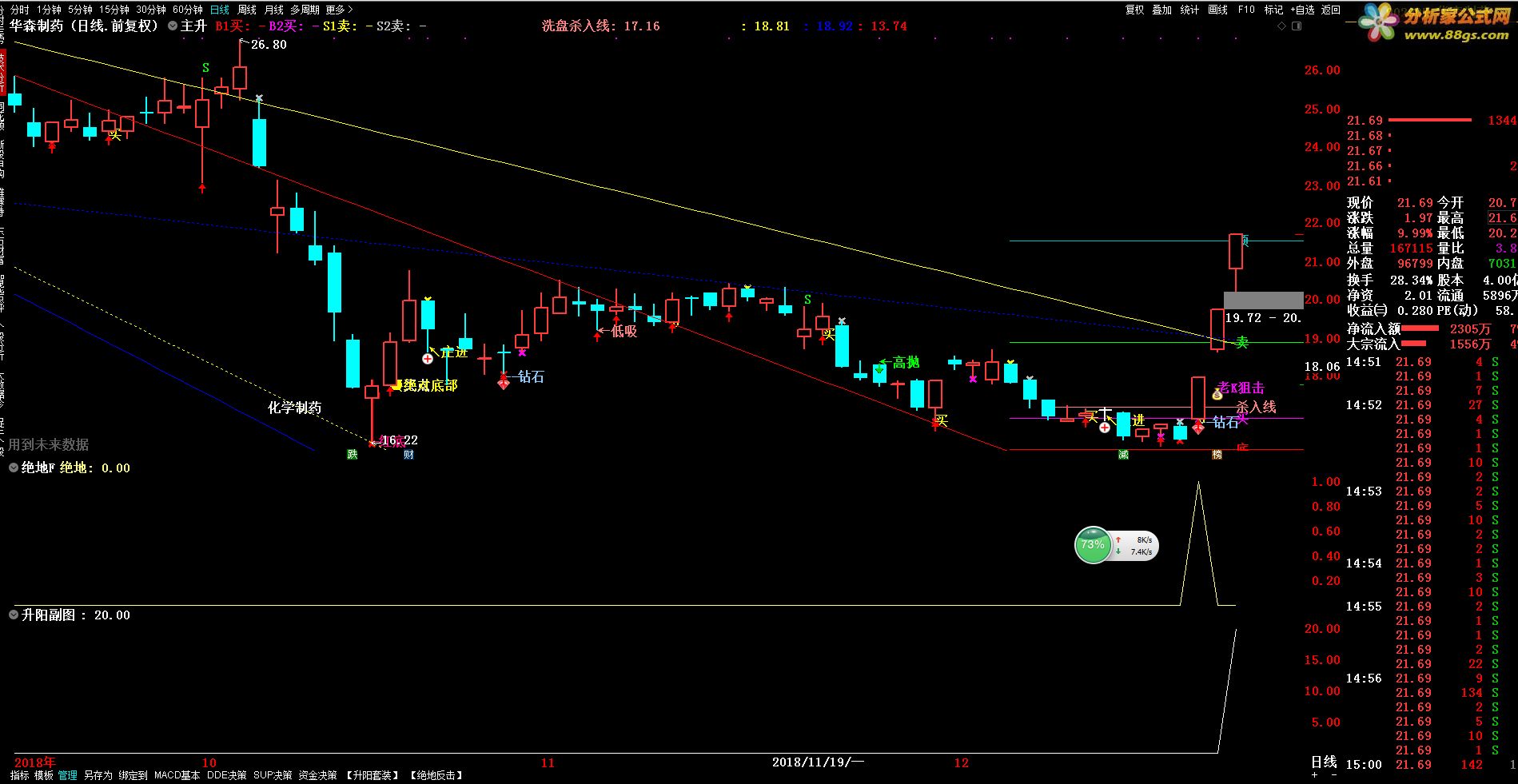Open the 模板 template menu
The height and width of the screenshot is (784, 1518).
pyautogui.click(x=43, y=775)
